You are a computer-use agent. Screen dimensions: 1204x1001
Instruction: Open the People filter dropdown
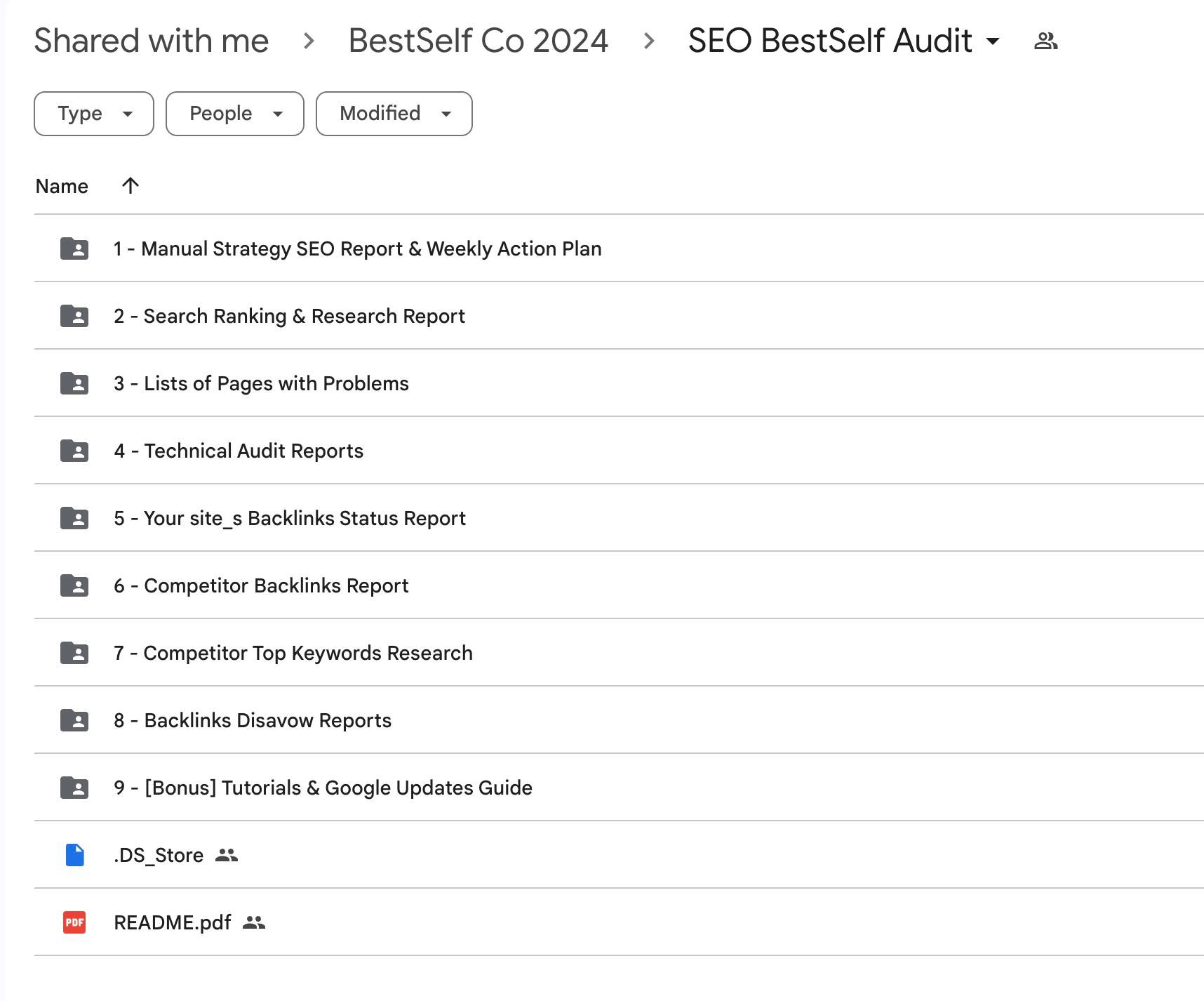235,114
